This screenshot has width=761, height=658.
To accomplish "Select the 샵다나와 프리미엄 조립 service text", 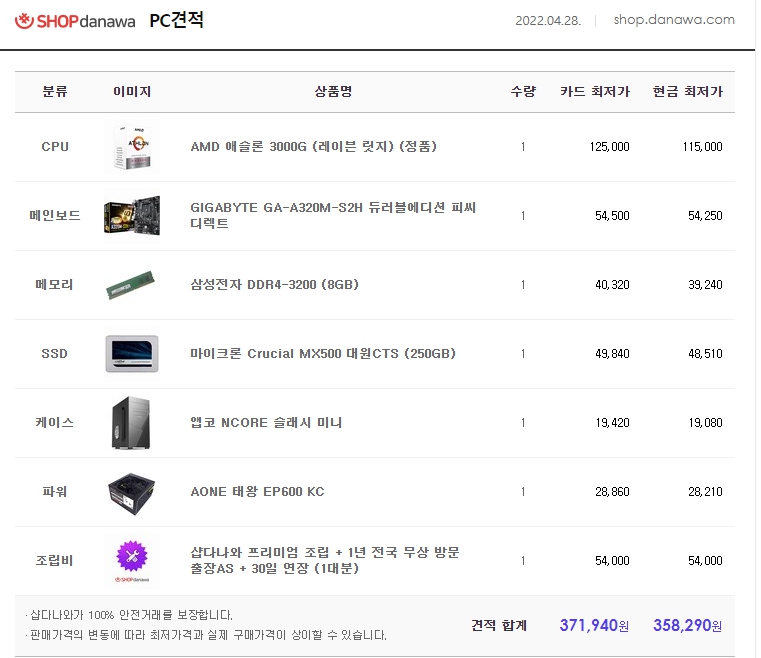I will [x=325, y=560].
